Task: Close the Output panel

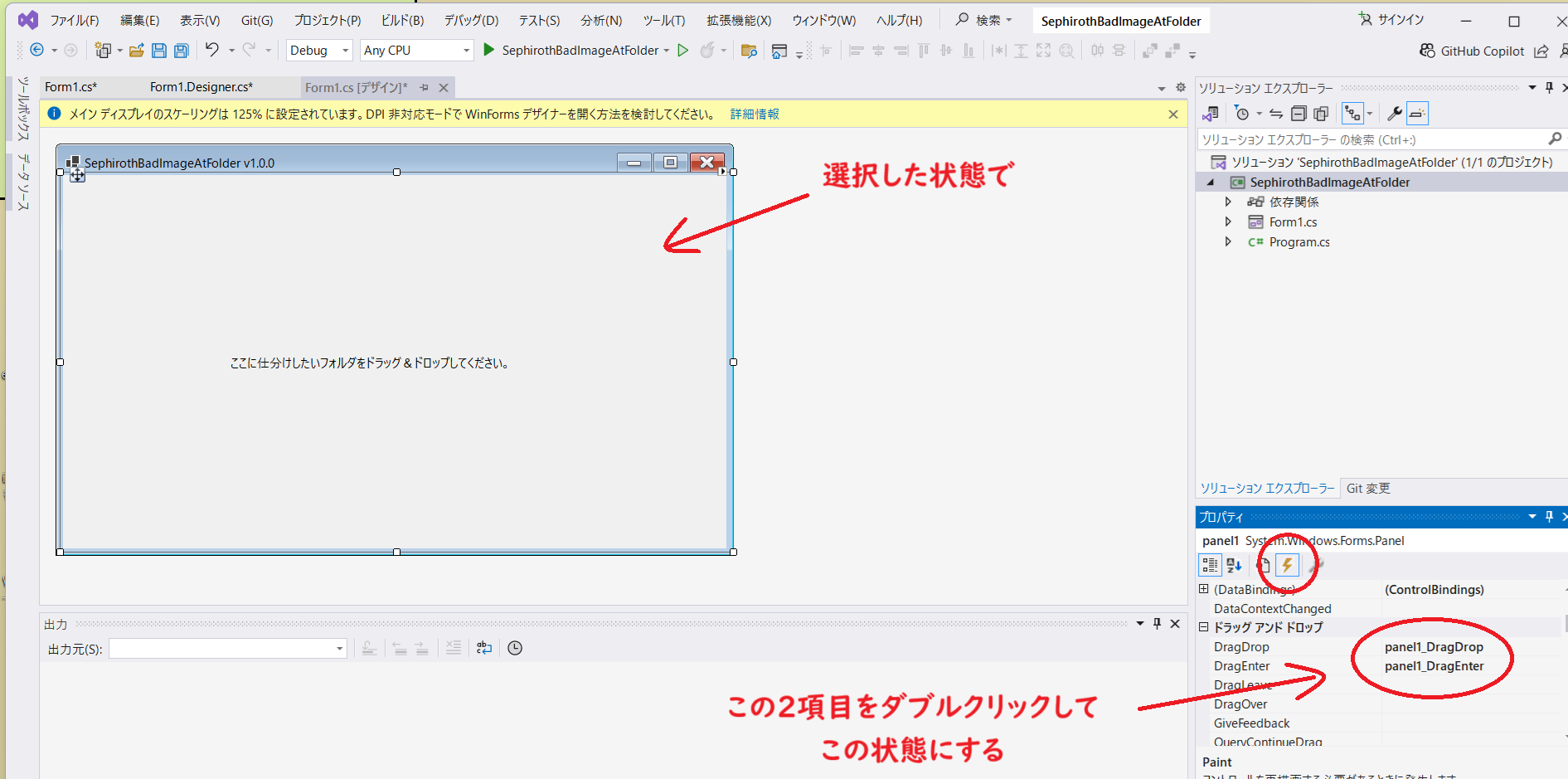Action: tap(1175, 623)
